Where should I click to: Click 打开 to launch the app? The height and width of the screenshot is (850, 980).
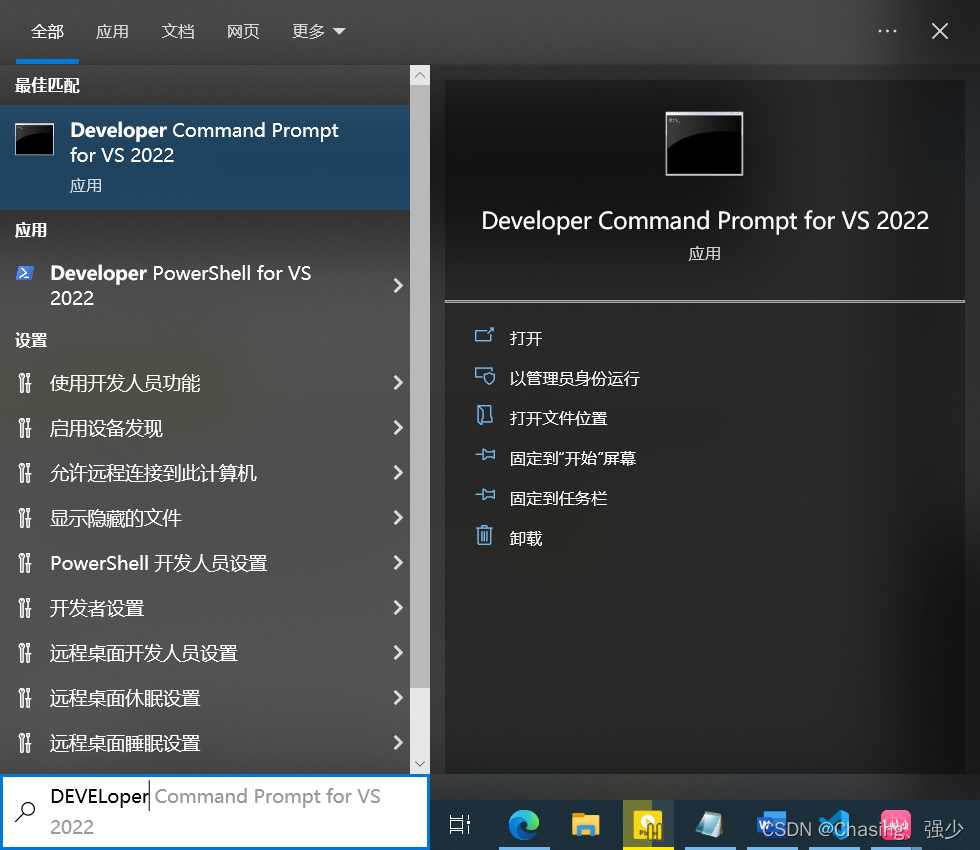click(525, 338)
